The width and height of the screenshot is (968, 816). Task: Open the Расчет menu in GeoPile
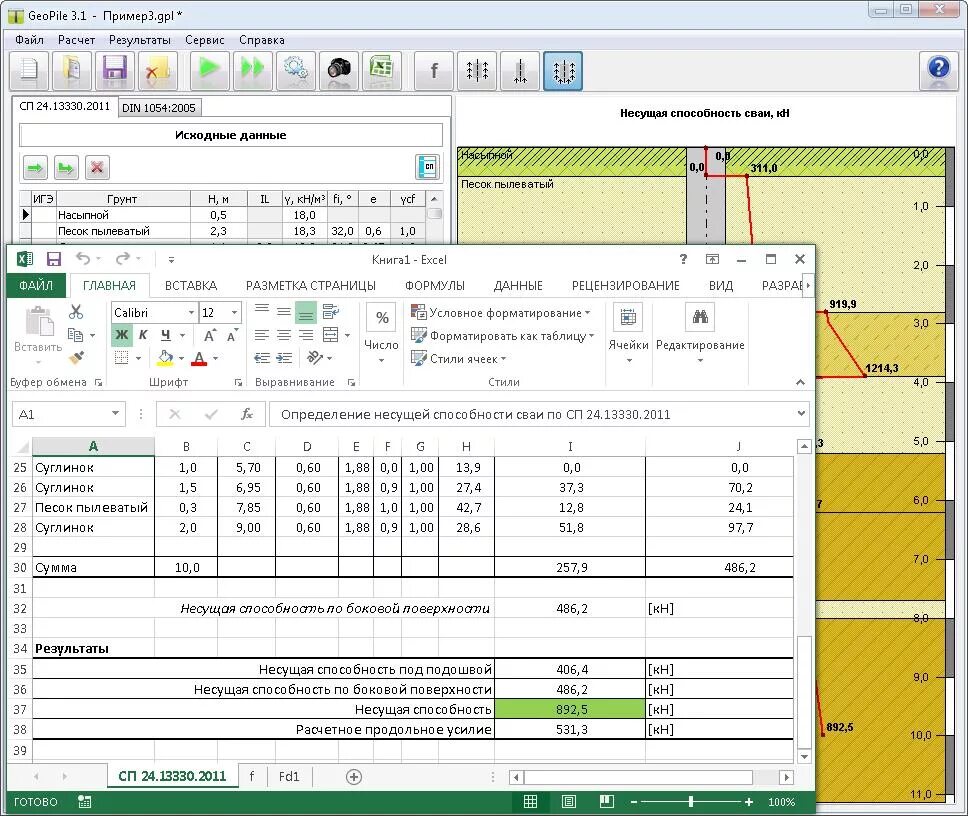coord(76,40)
